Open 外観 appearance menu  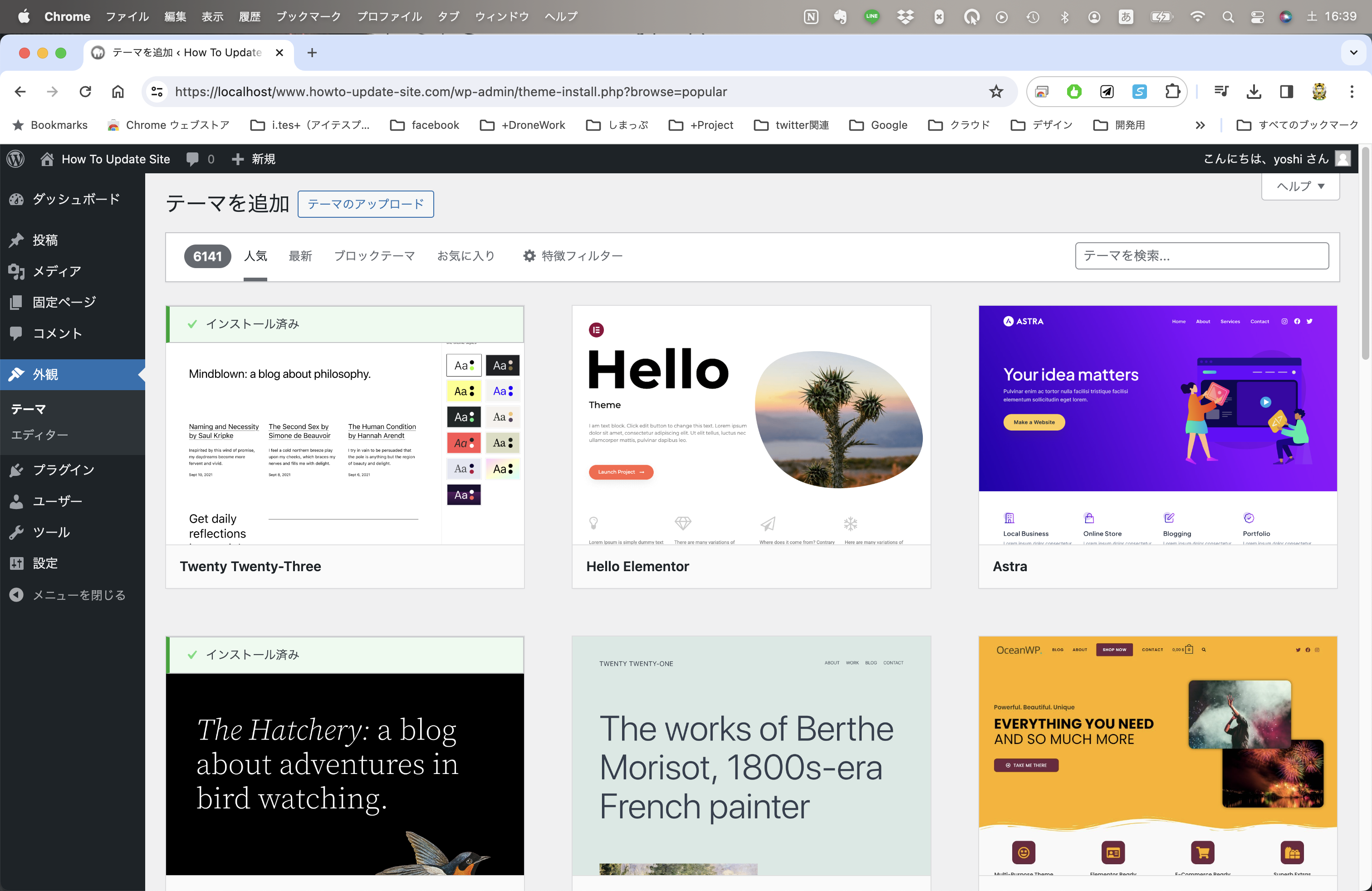[73, 375]
